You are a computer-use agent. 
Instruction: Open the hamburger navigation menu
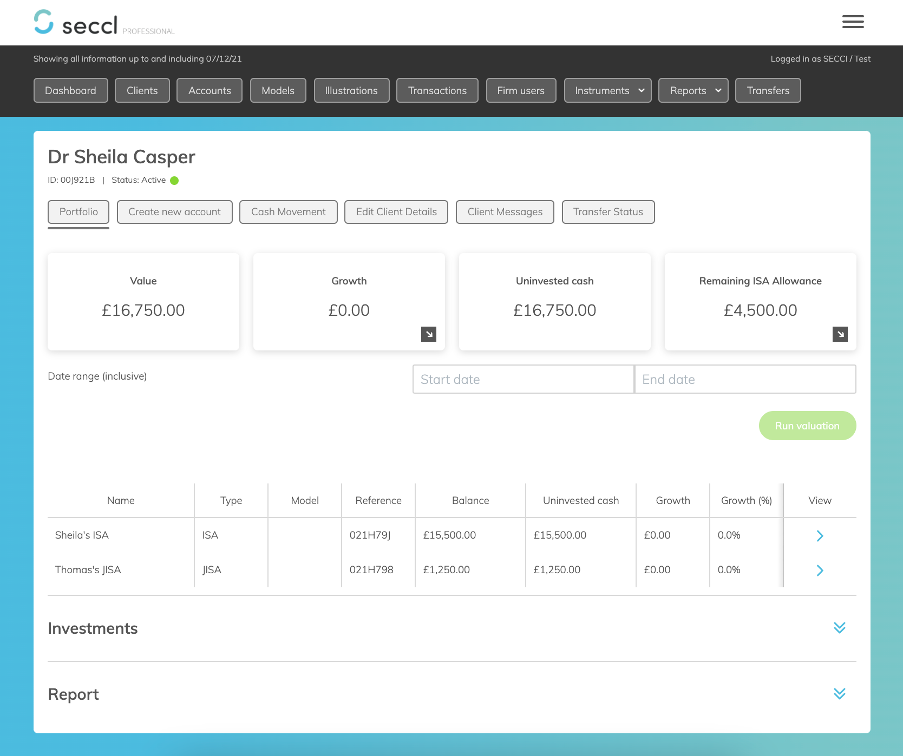852,21
